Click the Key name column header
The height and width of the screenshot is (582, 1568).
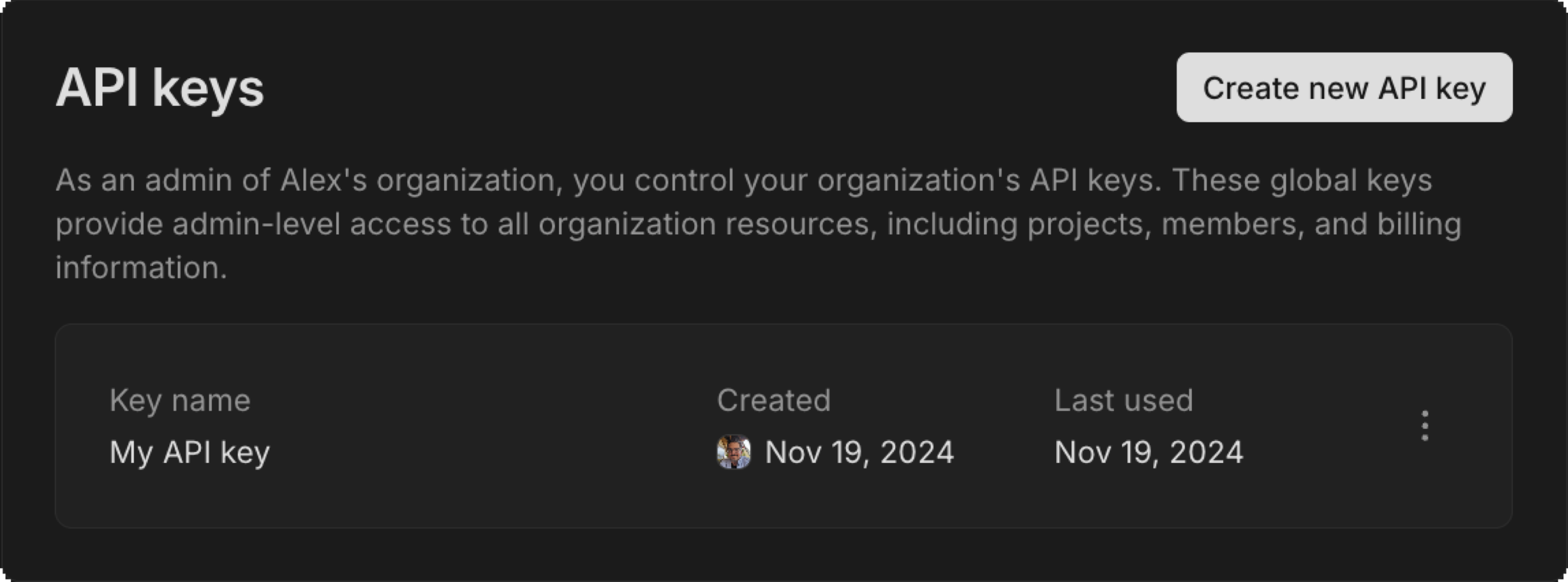[x=180, y=401]
